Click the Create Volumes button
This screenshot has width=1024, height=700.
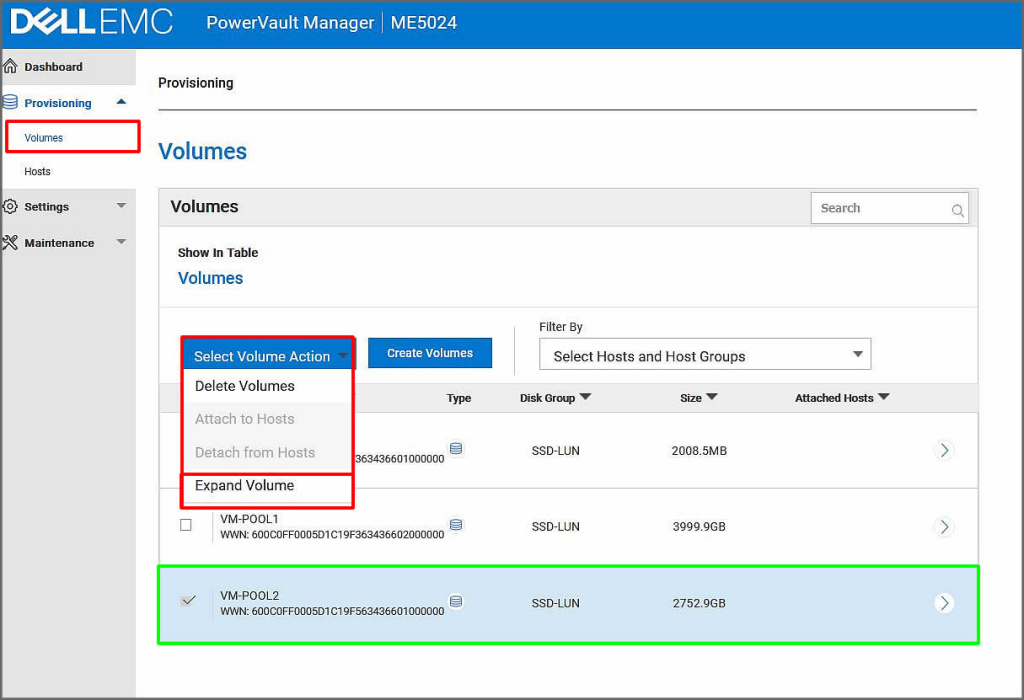[x=430, y=353]
